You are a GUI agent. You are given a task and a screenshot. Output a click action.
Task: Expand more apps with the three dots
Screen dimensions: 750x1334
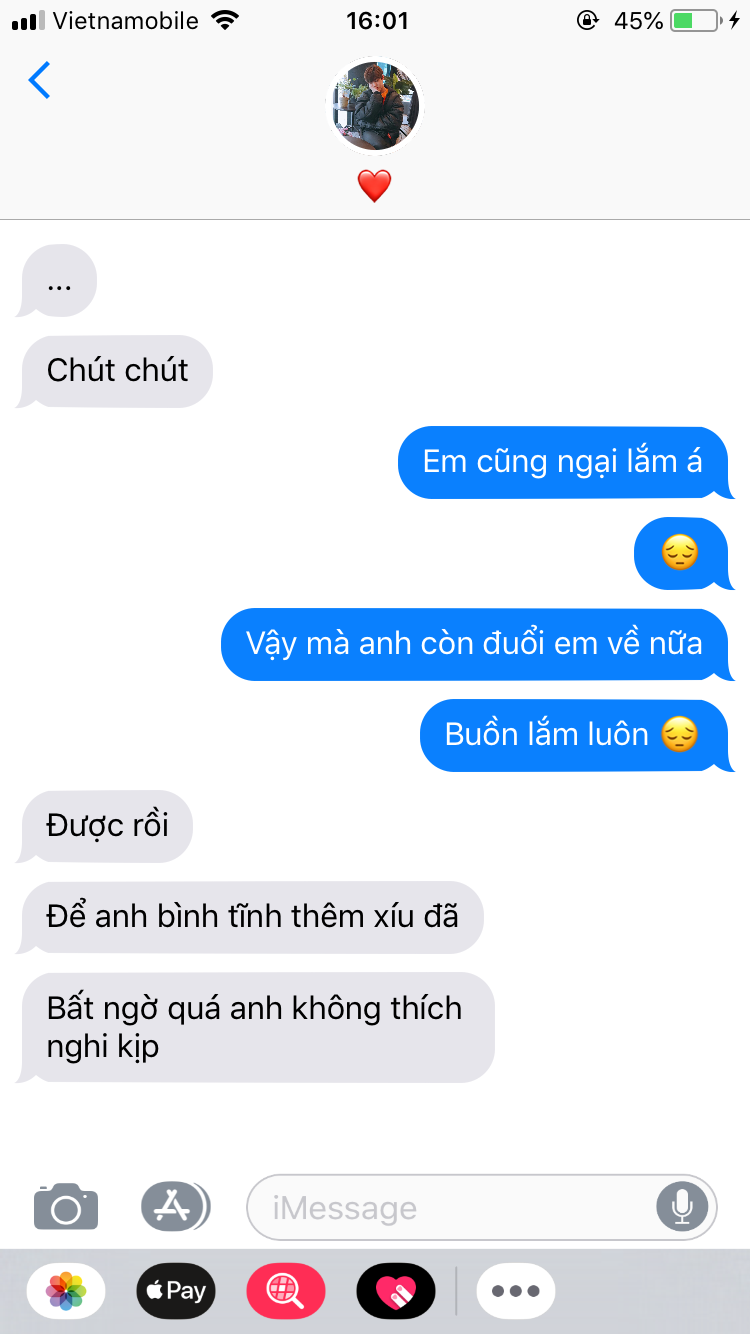(x=516, y=1291)
